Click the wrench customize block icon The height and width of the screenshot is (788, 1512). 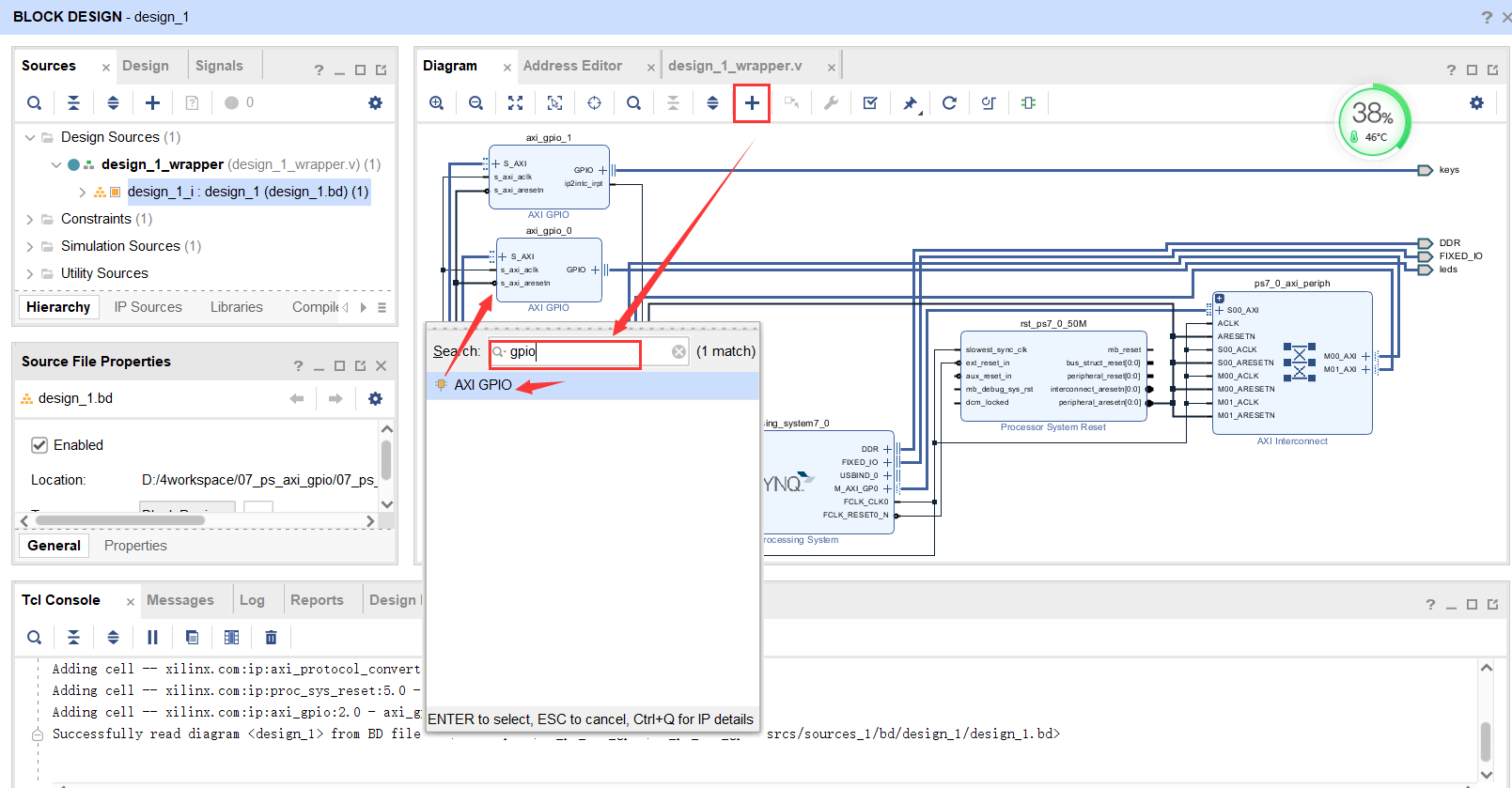[831, 103]
